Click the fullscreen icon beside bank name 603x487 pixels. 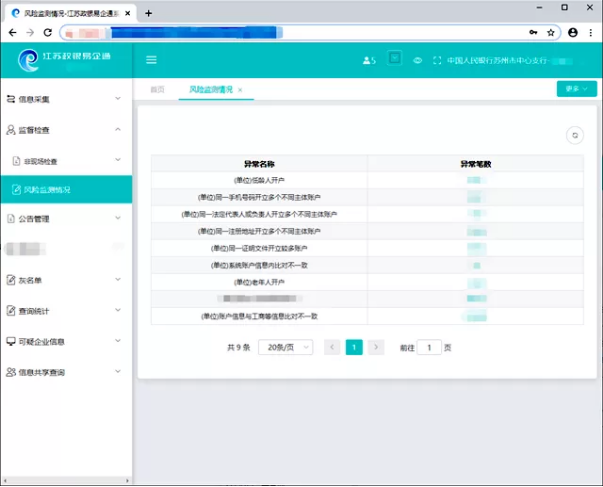[x=437, y=60]
